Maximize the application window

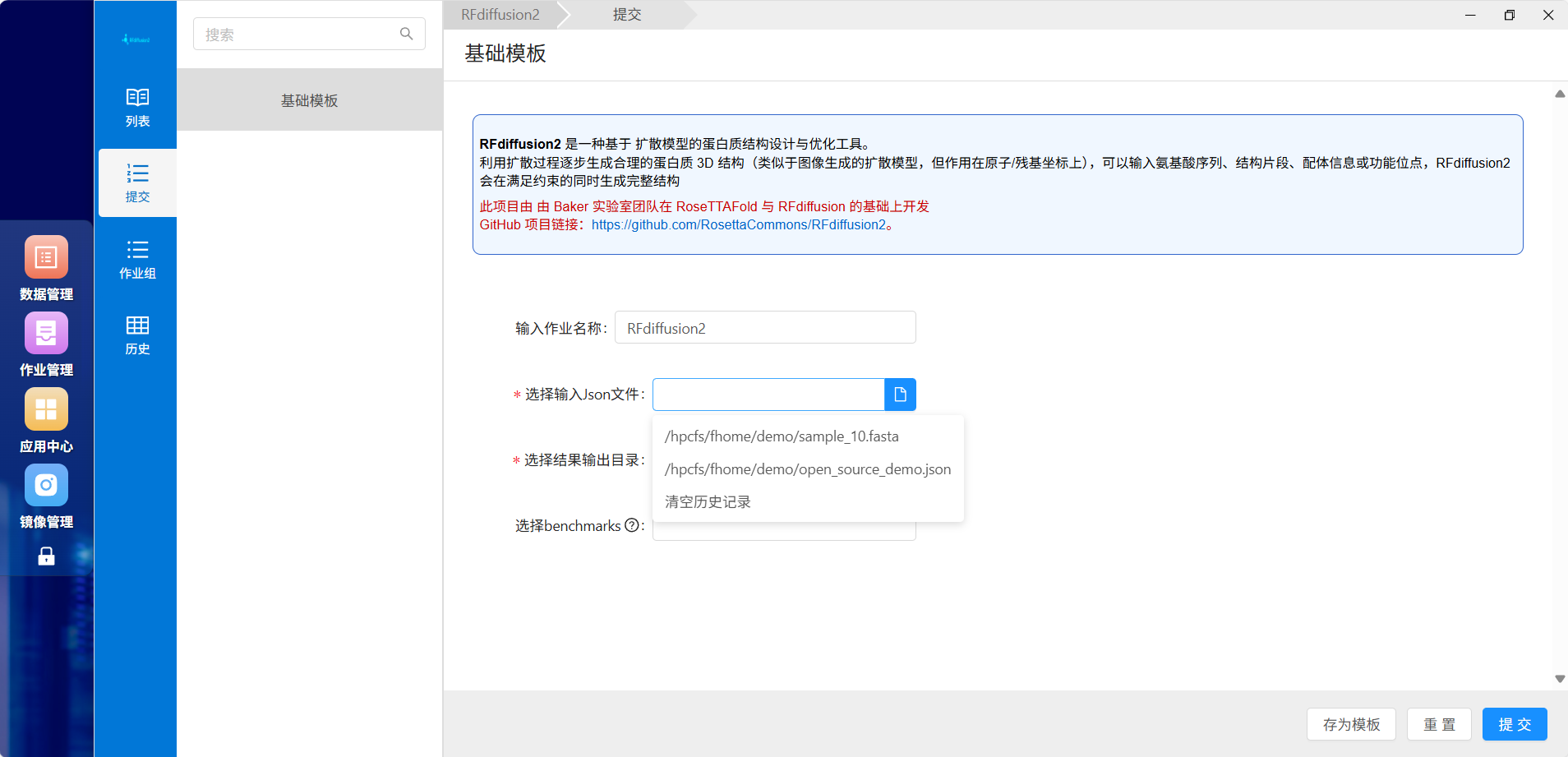pos(1510,15)
